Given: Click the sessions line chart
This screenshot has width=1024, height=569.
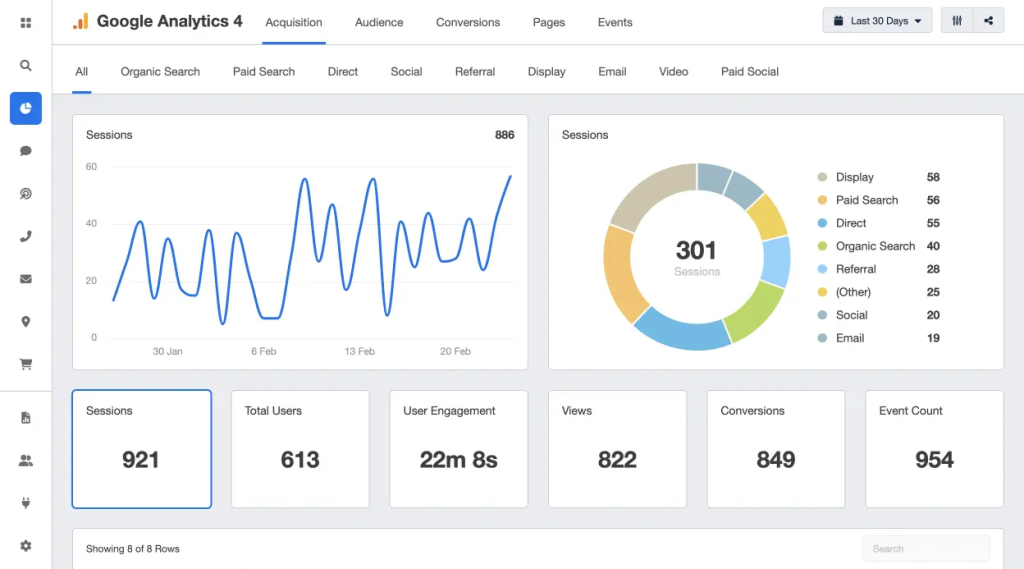Looking at the screenshot, I should coord(312,251).
